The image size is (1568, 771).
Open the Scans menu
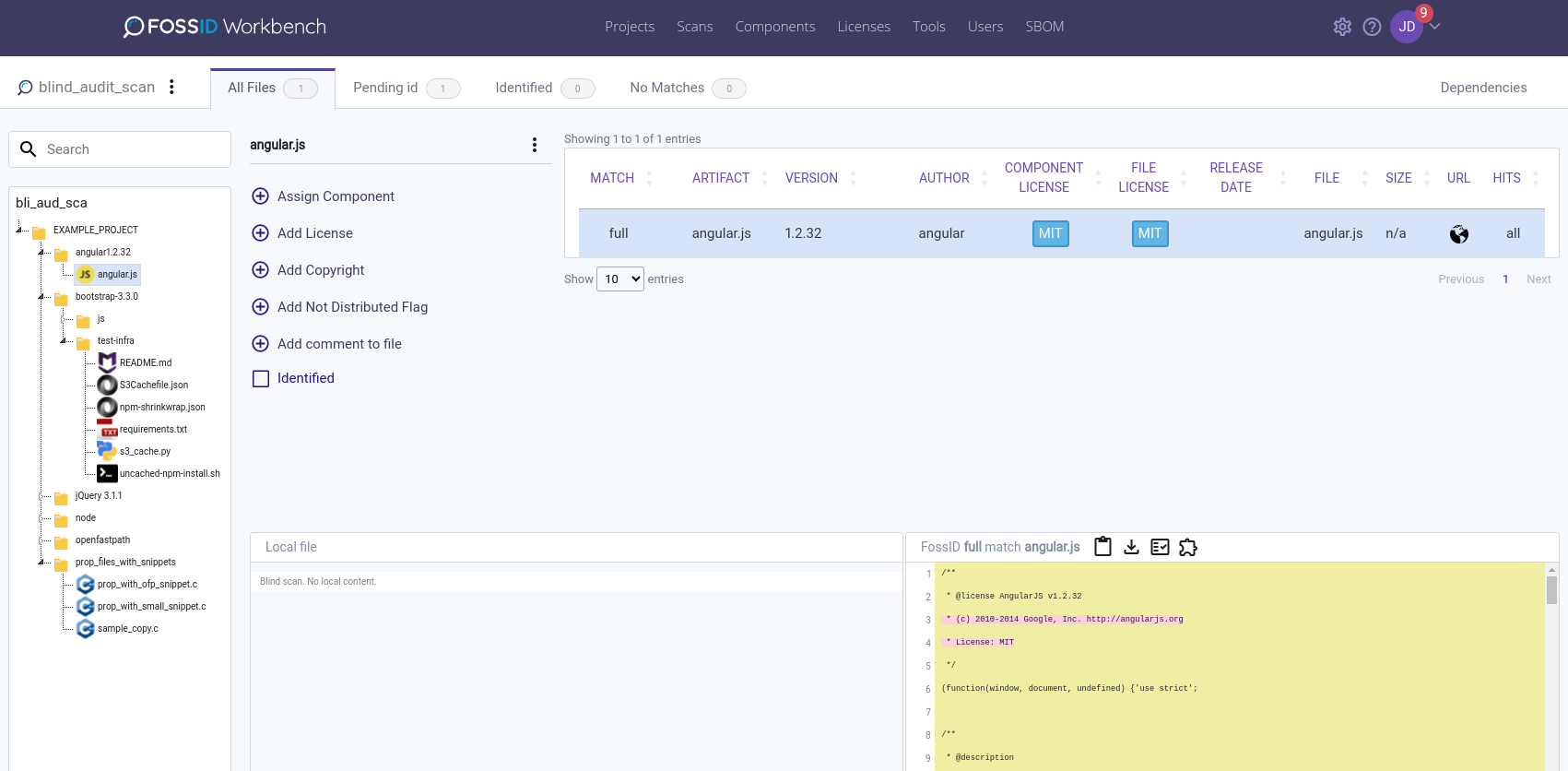point(695,27)
